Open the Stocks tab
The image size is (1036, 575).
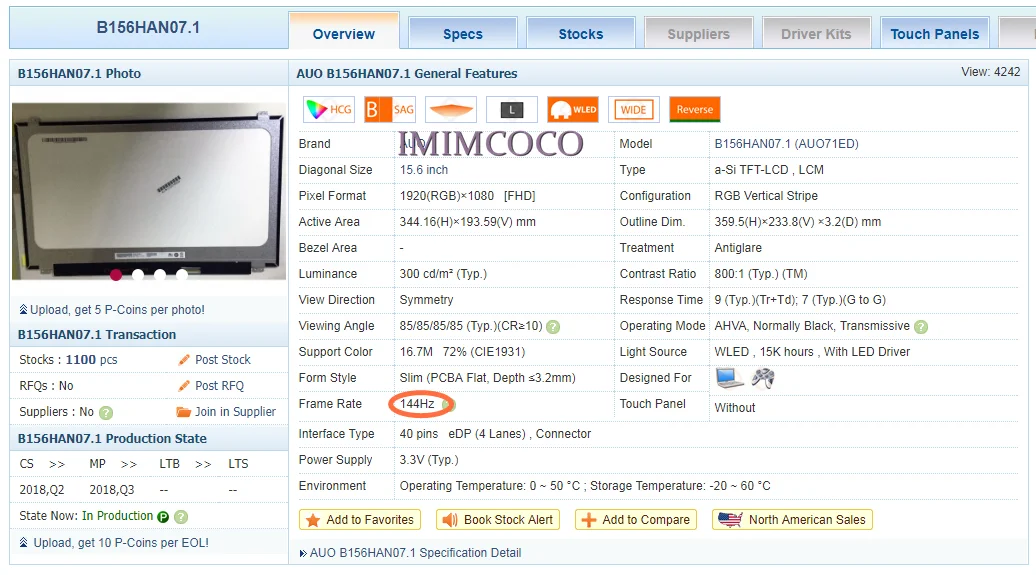point(581,34)
